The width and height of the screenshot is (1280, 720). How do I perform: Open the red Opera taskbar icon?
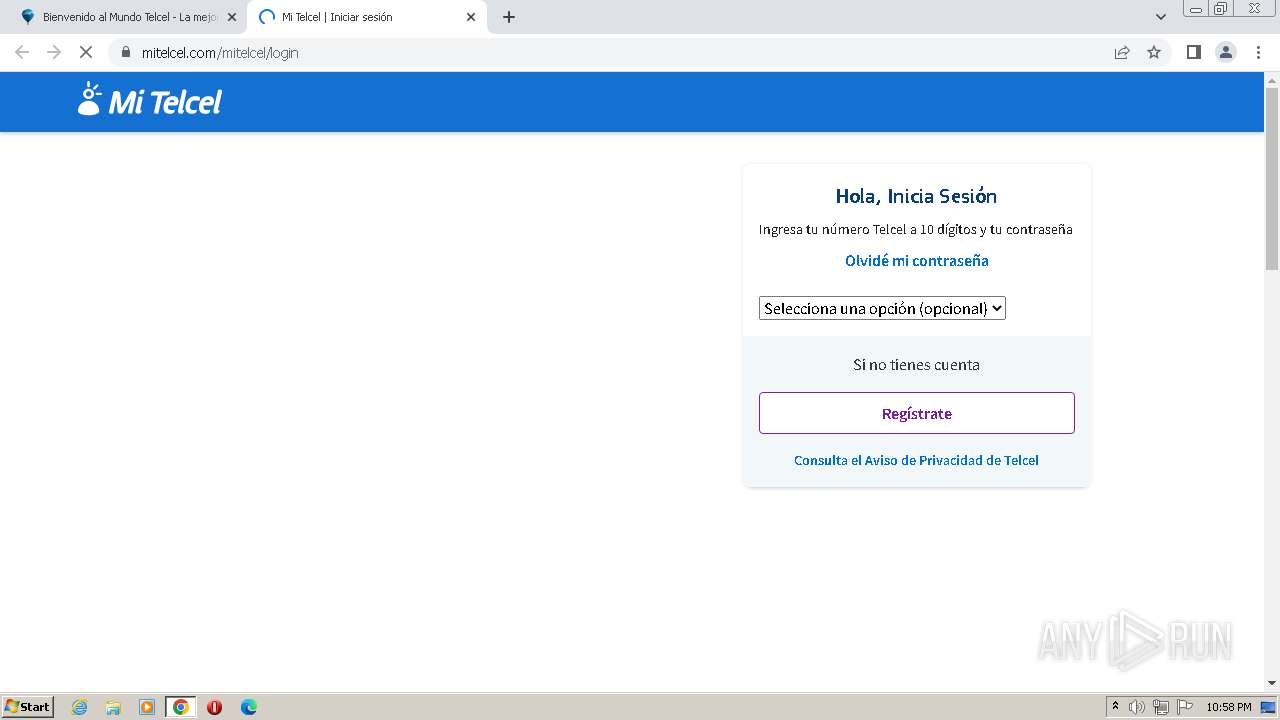click(214, 707)
